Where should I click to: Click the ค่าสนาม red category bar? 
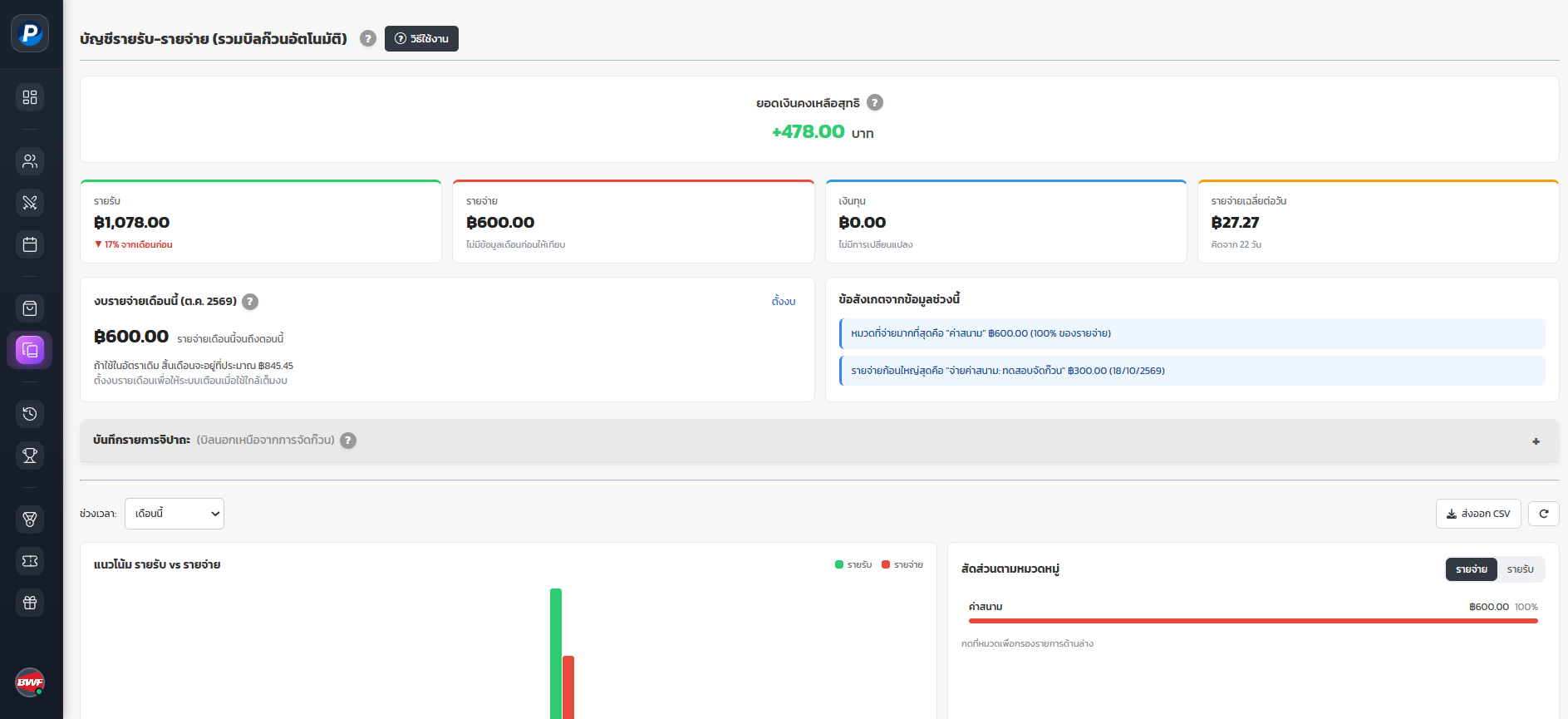coord(1253,621)
